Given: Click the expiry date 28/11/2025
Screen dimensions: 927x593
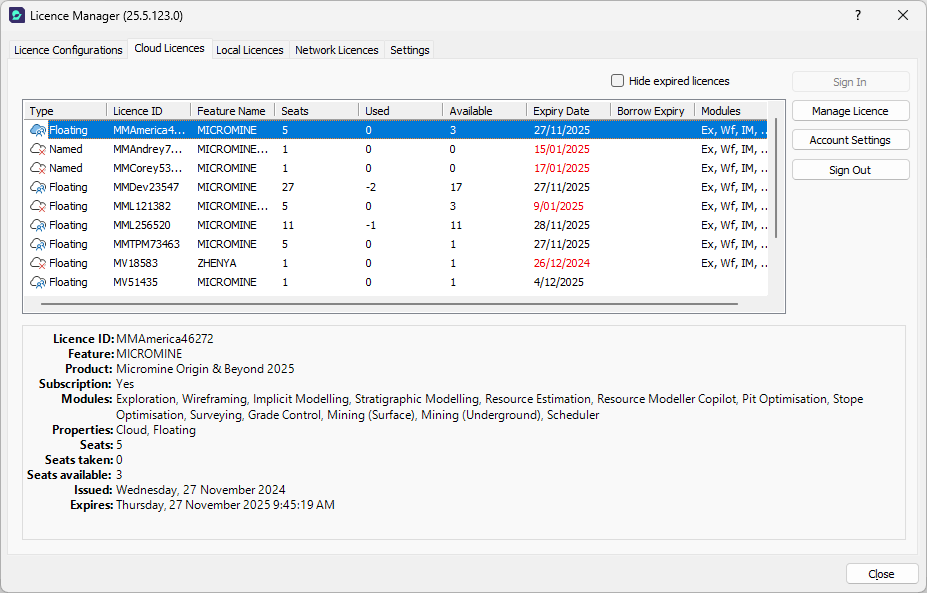Looking at the screenshot, I should click(562, 225).
